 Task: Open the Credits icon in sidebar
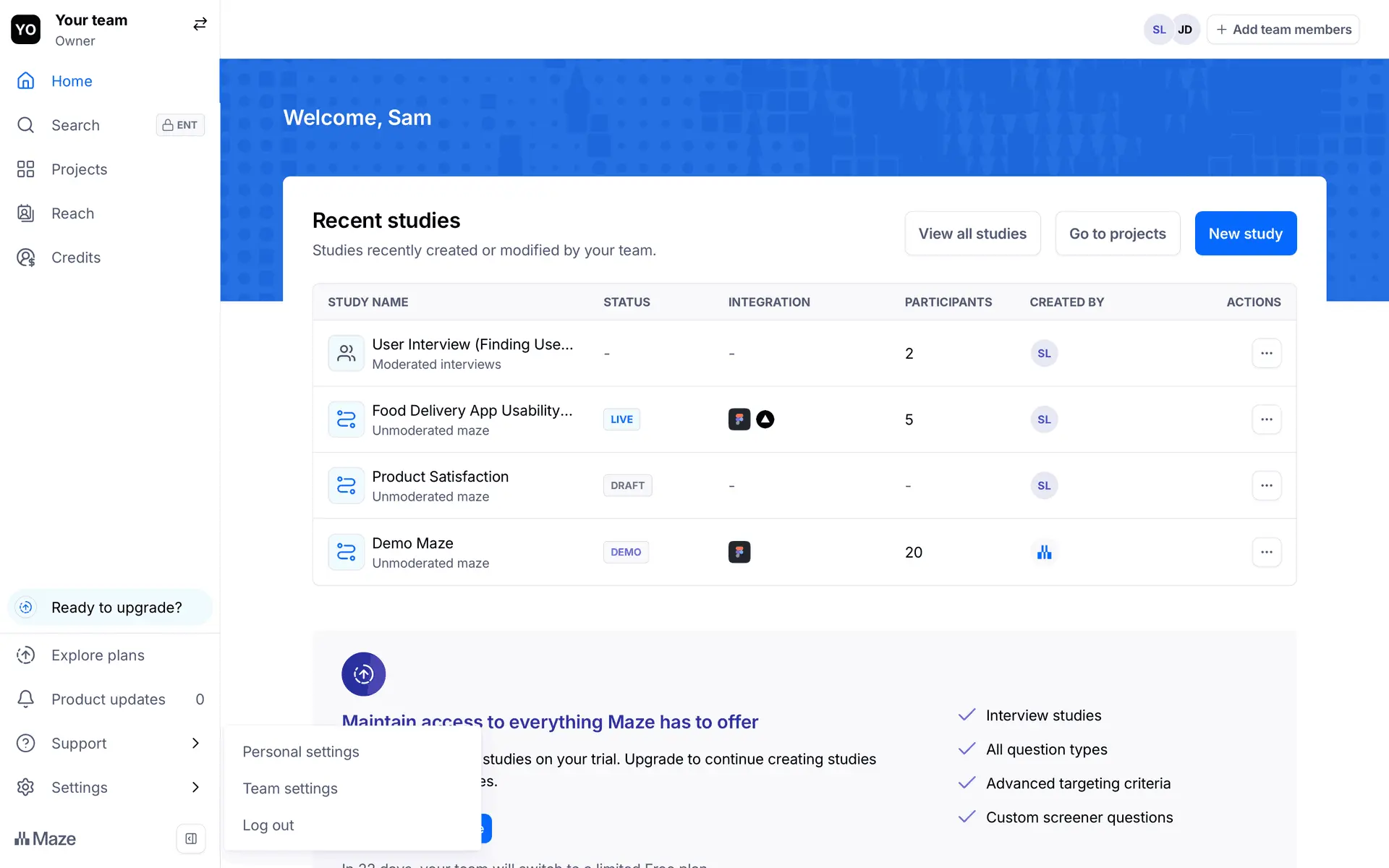[x=26, y=258]
